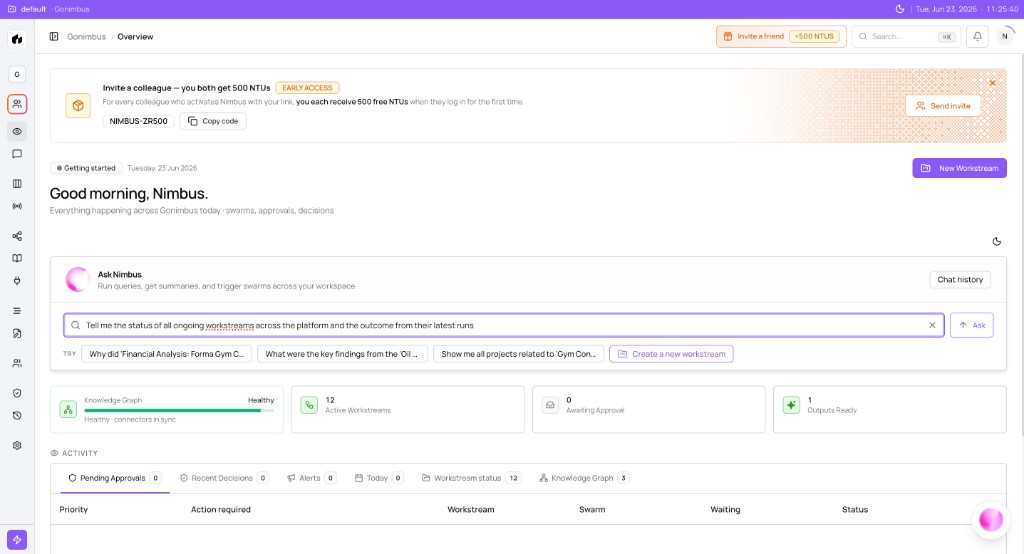Click the package box icon in invite banner
This screenshot has width=1024, height=554.
point(78,106)
